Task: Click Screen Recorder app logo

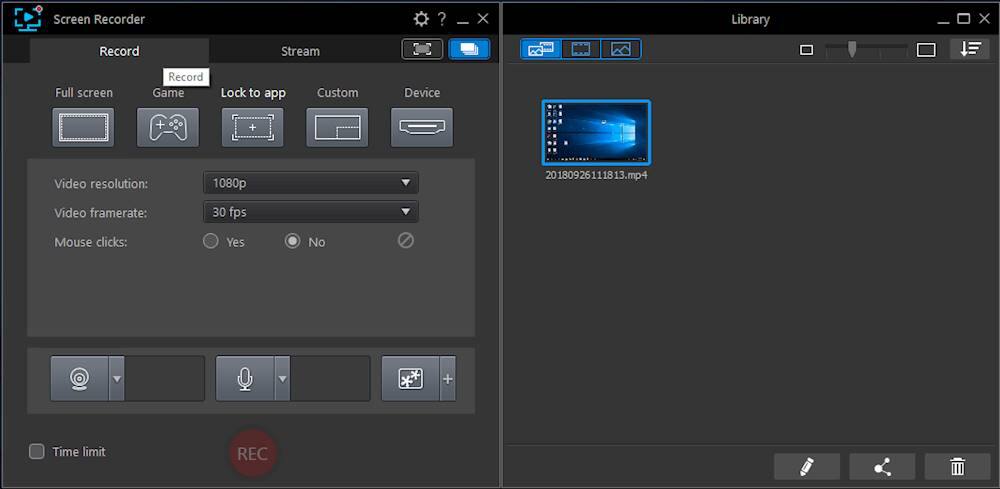Action: (x=27, y=18)
